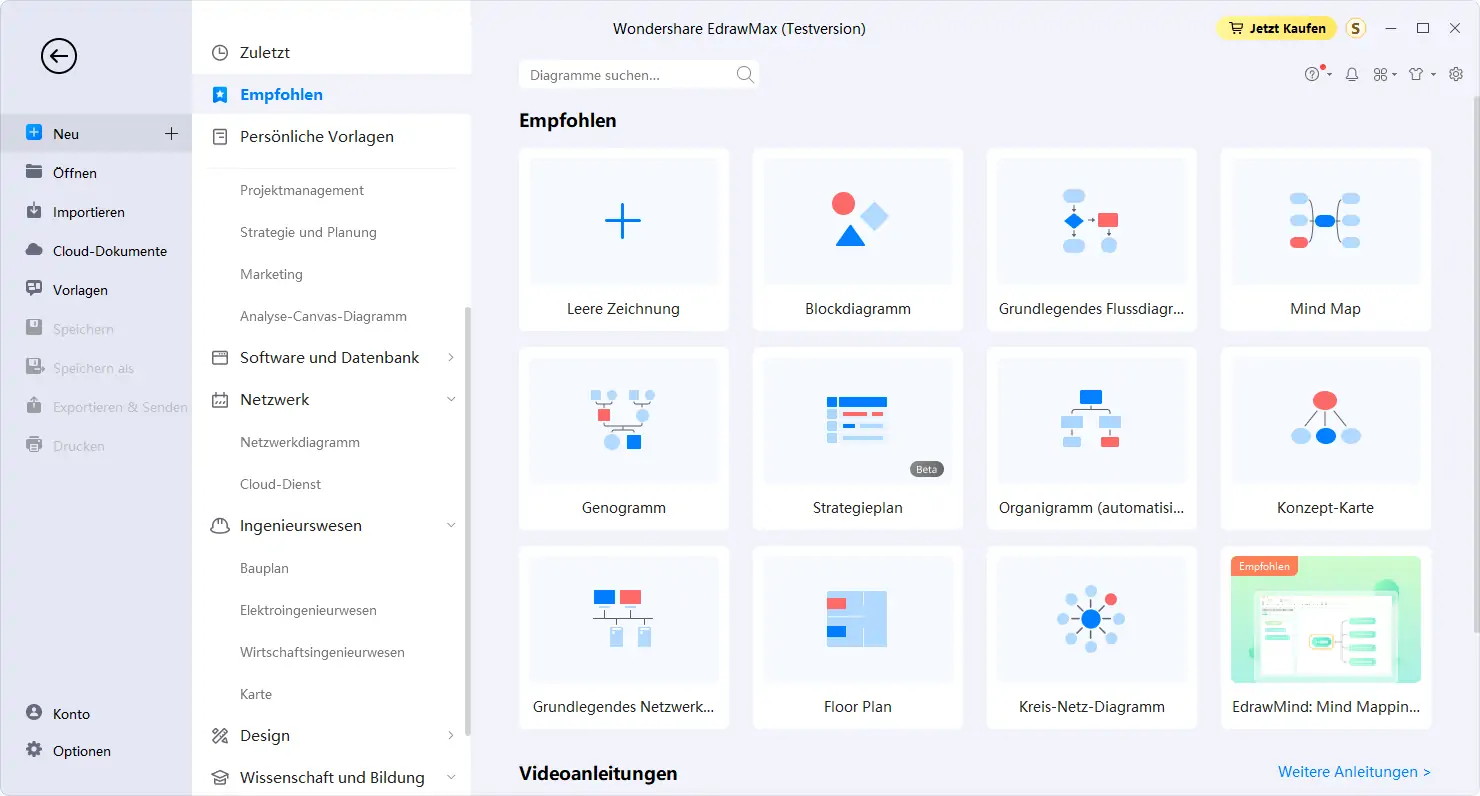Choose Marketing subcategory
Viewport: 1480px width, 796px height.
point(271,274)
